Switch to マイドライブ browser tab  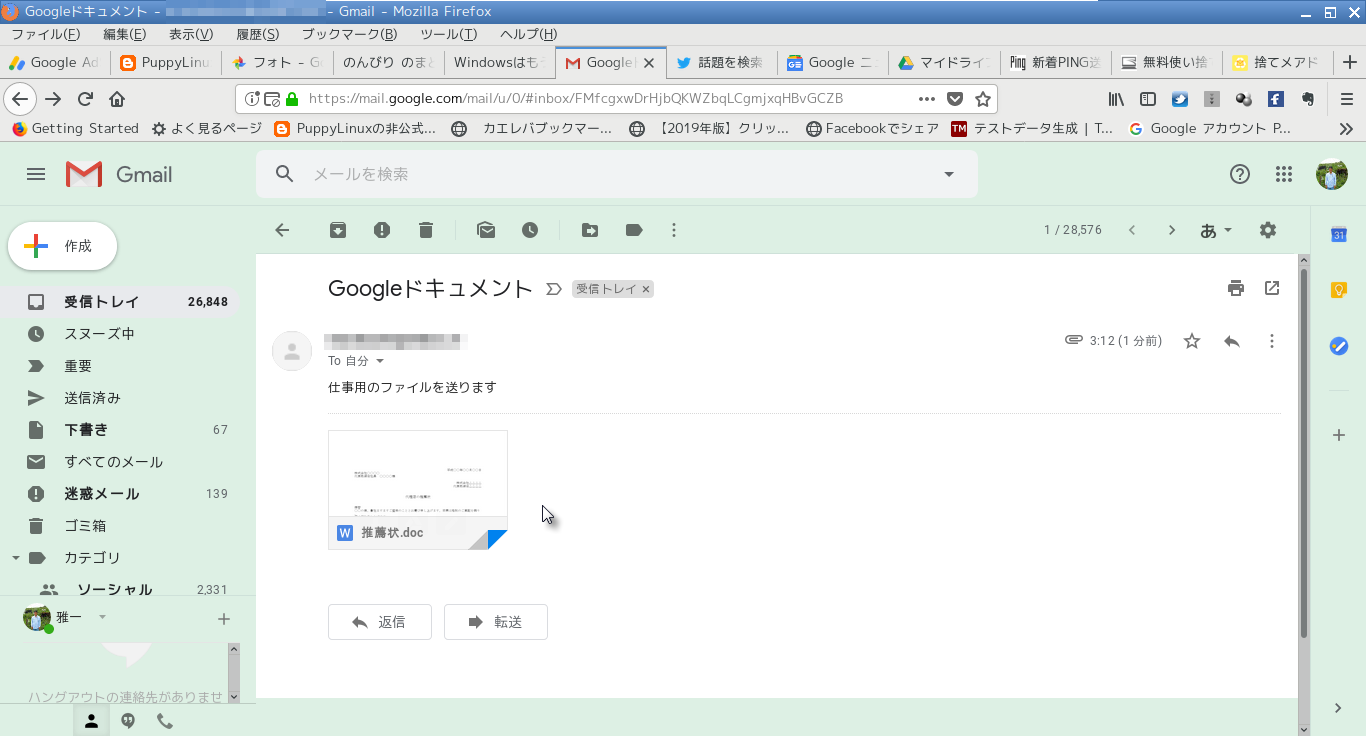coord(944,62)
